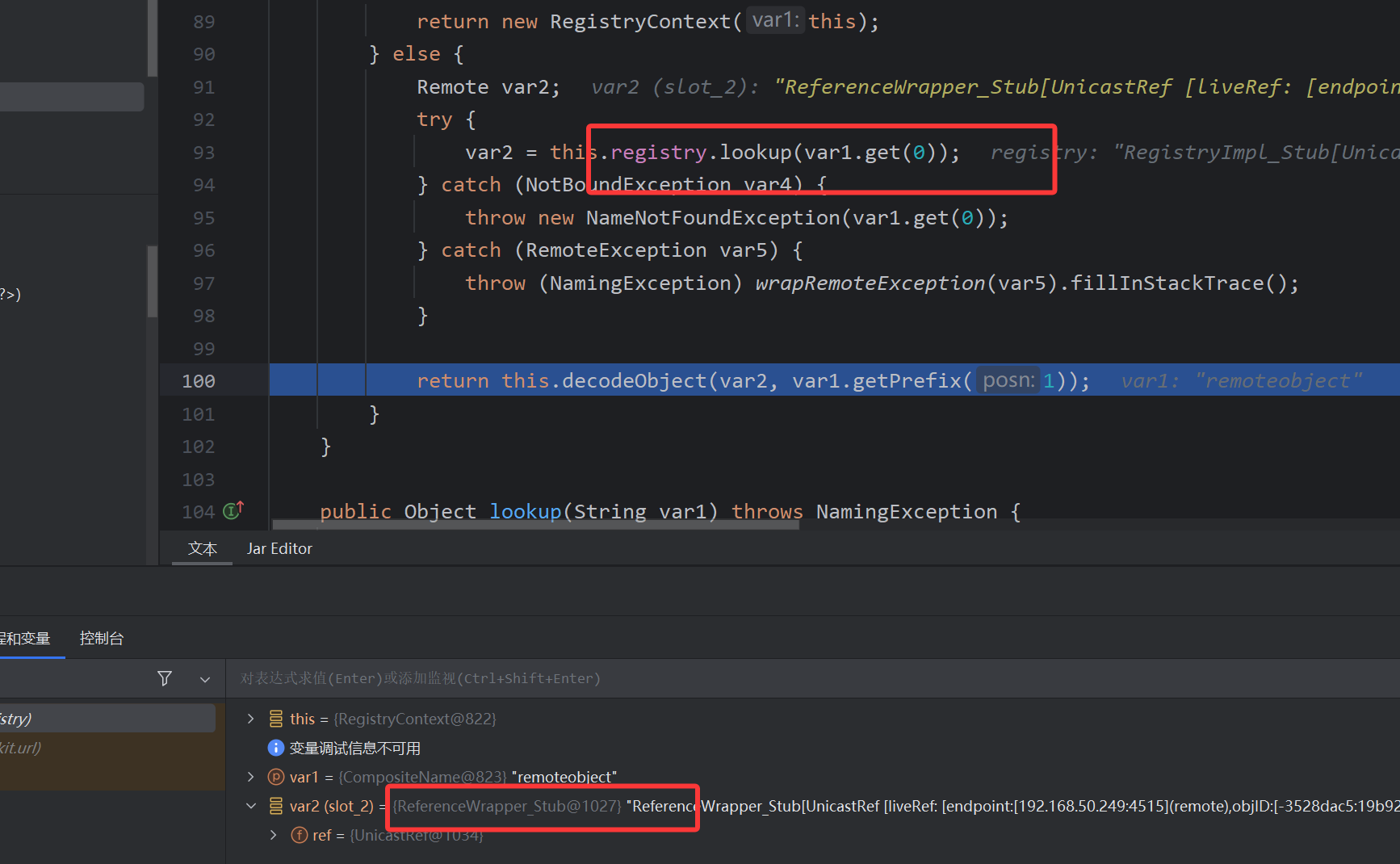Expand the ref UnicastRef node
Viewport: 1400px width, 864px height.
[x=274, y=835]
